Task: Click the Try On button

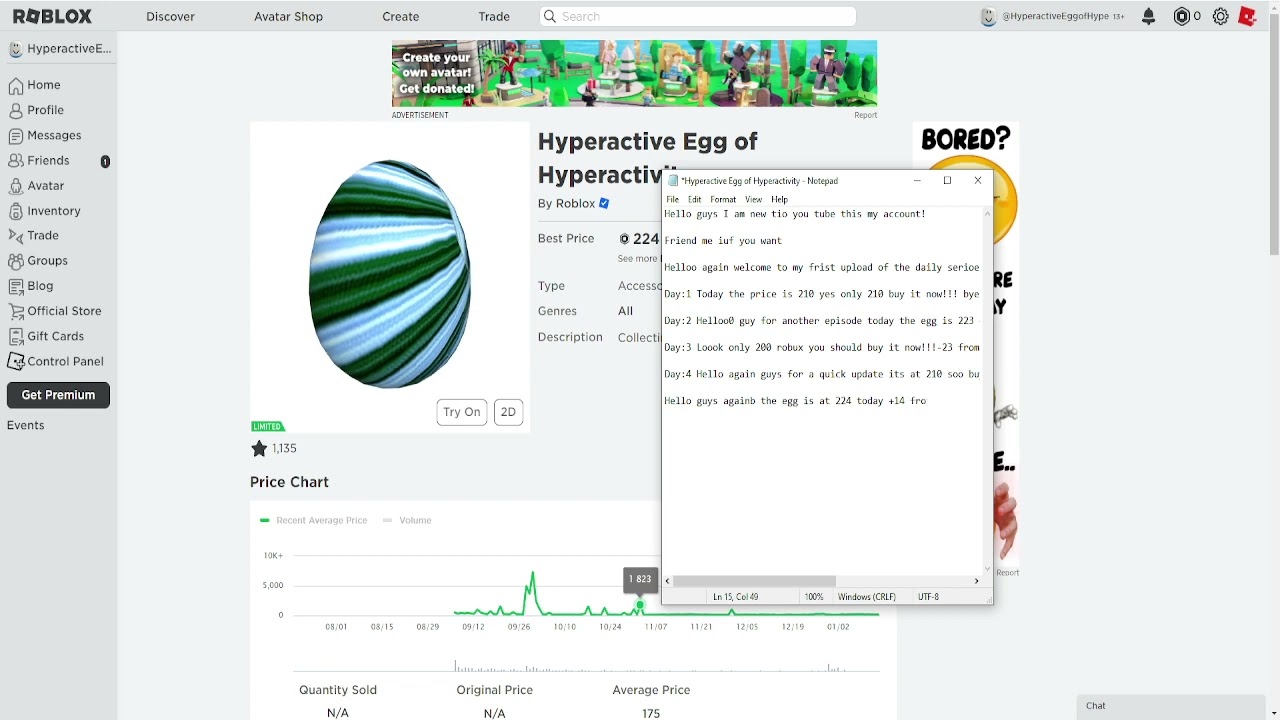Action: click(462, 412)
